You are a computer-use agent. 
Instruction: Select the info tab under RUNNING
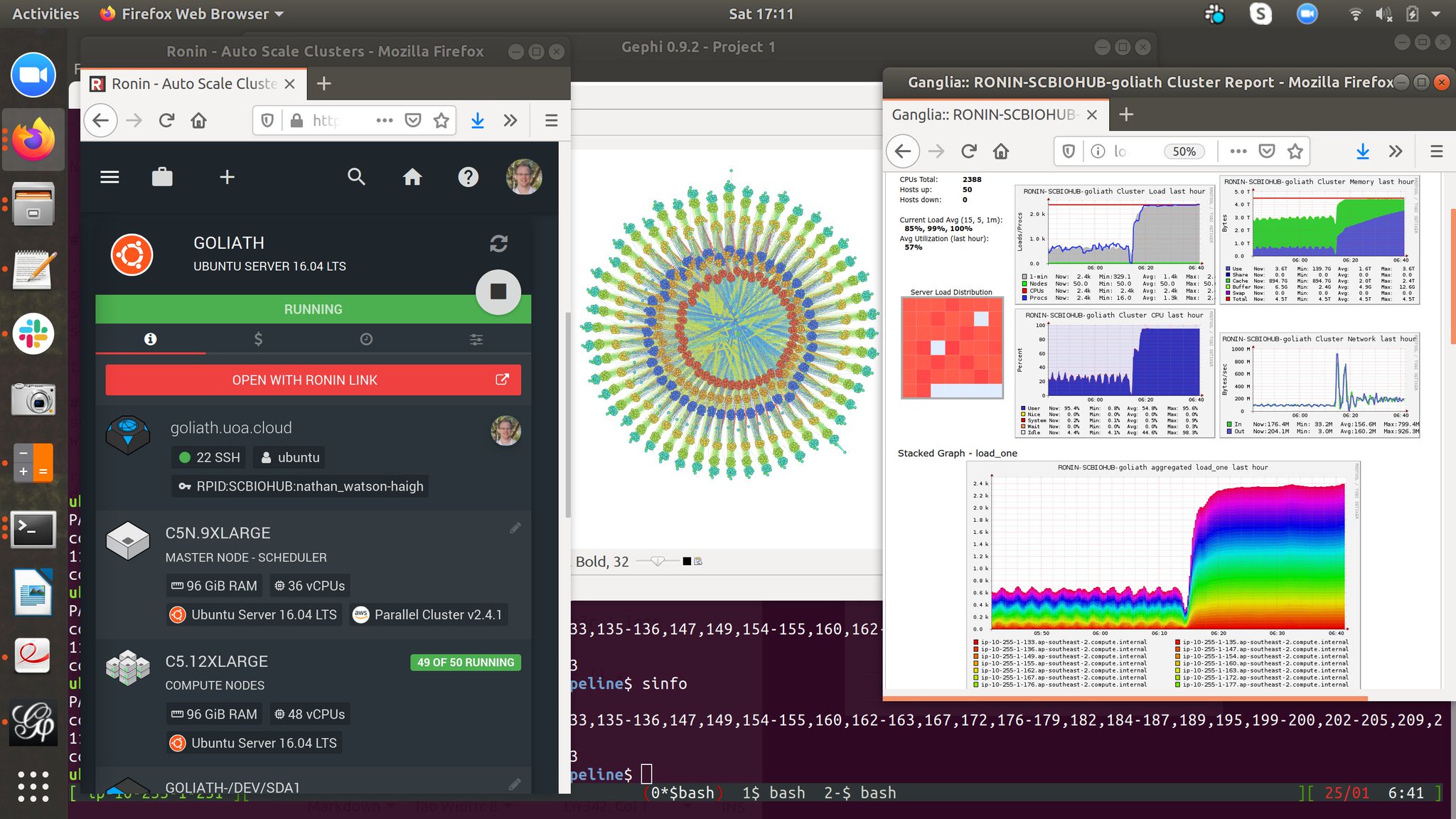150,339
